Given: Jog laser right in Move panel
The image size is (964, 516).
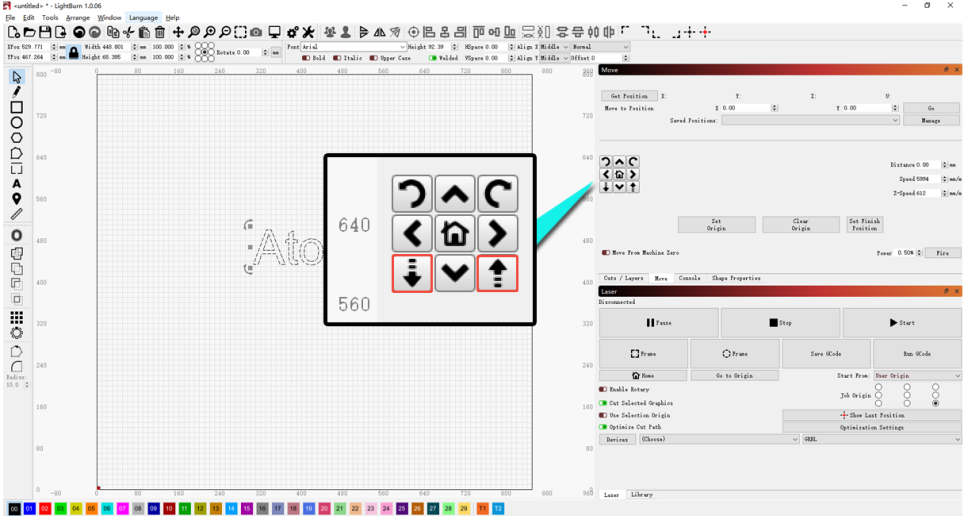Looking at the screenshot, I should 633,175.
